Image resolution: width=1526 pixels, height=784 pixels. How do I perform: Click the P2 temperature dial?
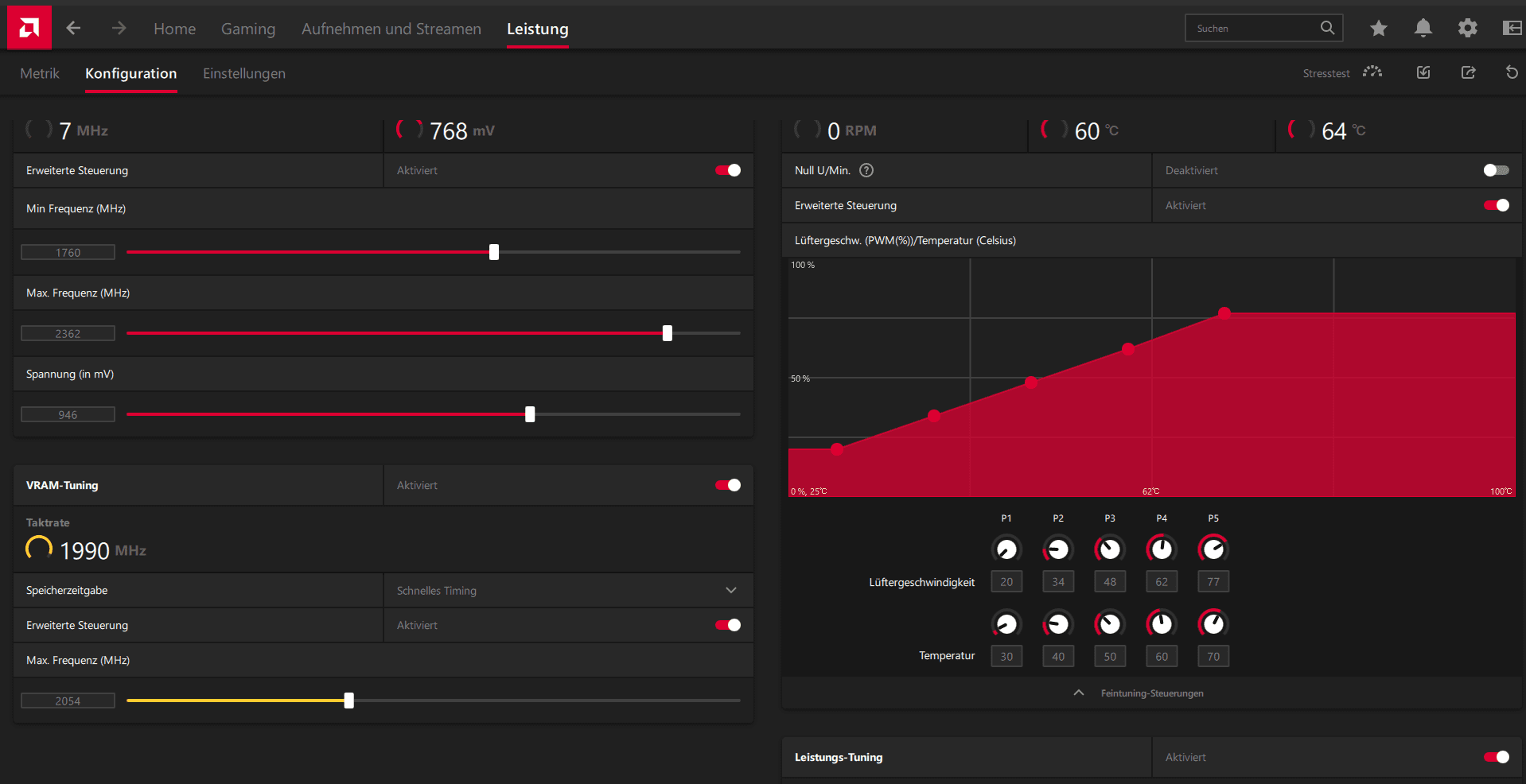click(1058, 624)
